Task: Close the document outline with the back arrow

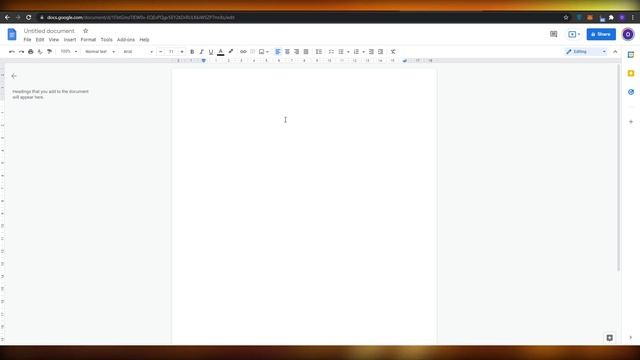Action: [14, 76]
